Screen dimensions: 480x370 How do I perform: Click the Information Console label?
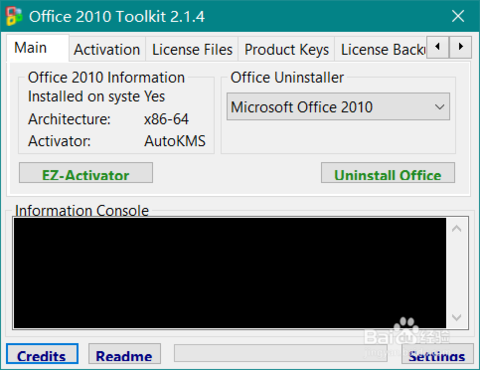(82, 211)
